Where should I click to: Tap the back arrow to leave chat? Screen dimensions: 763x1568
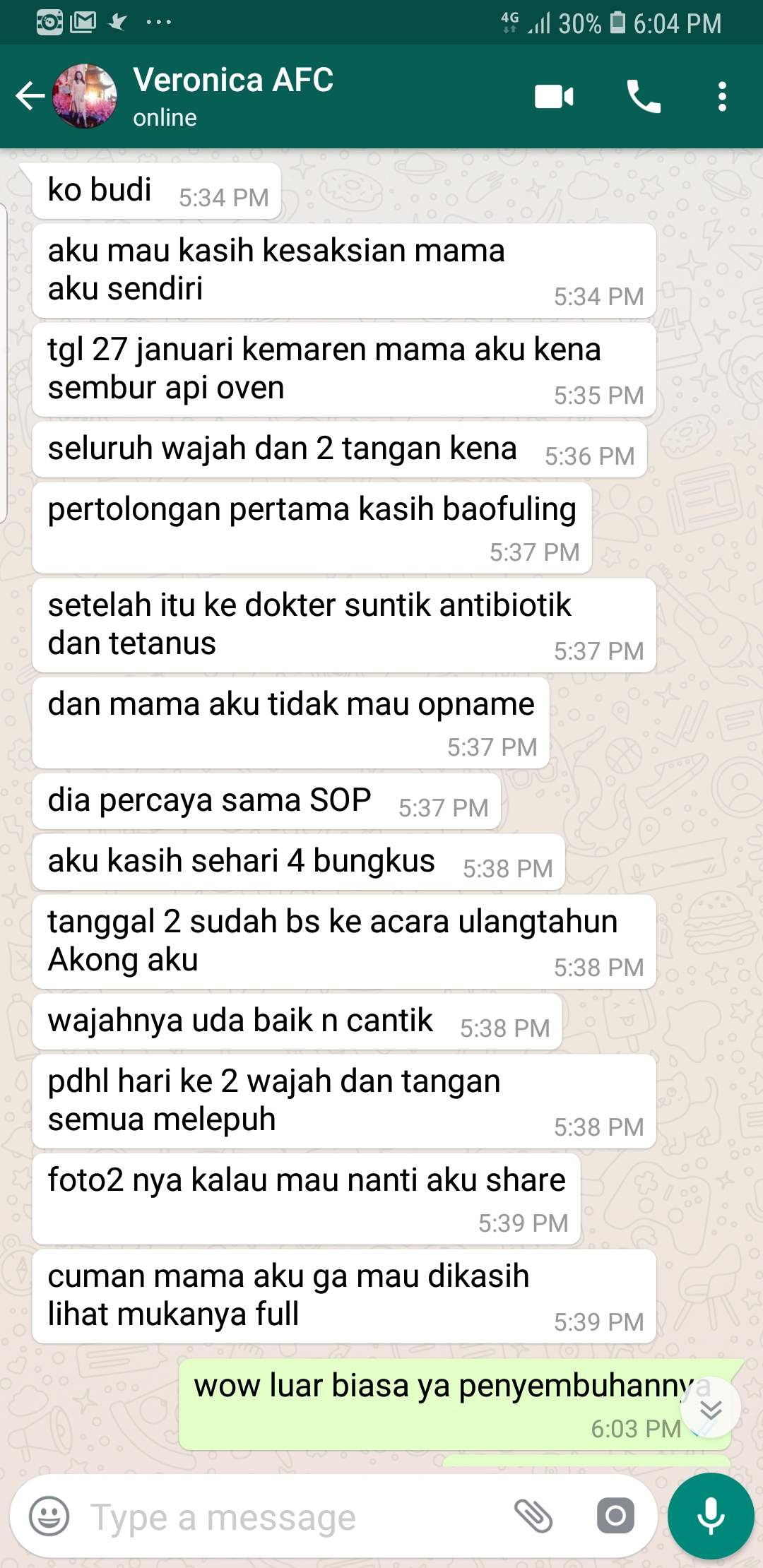[30, 96]
